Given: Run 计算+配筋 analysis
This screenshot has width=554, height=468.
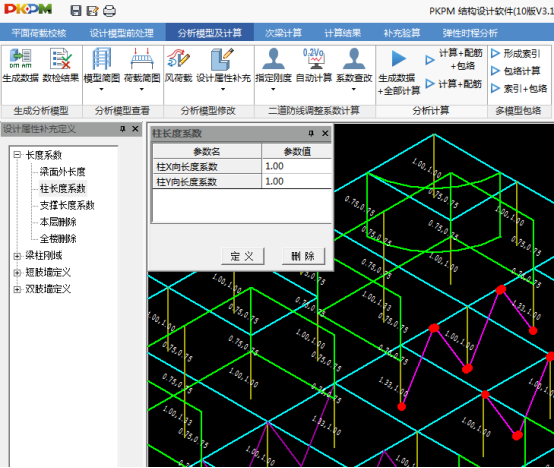Looking at the screenshot, I should (454, 84).
